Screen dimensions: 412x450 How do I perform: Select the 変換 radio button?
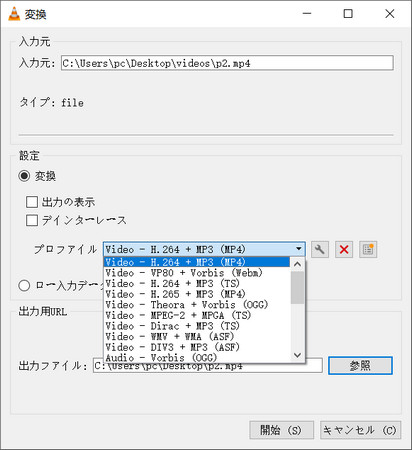coord(24,176)
